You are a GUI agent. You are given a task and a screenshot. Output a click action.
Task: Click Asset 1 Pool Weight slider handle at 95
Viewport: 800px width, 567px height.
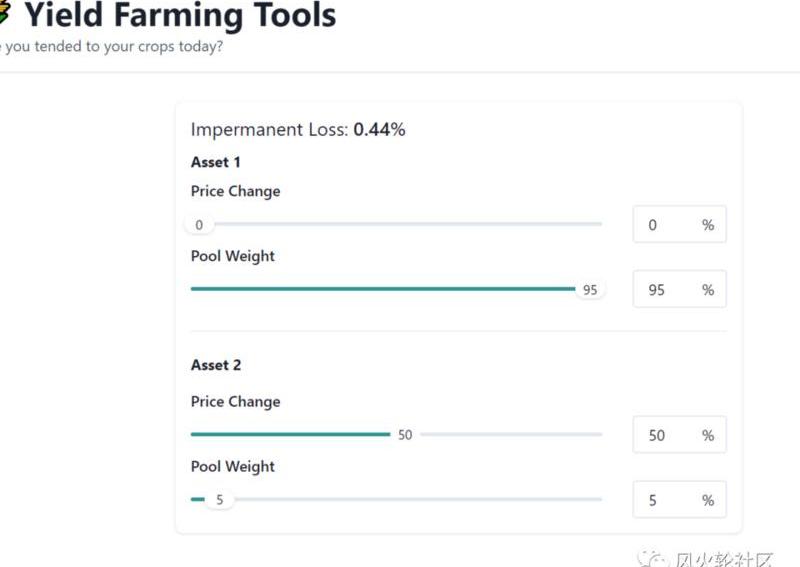590,290
